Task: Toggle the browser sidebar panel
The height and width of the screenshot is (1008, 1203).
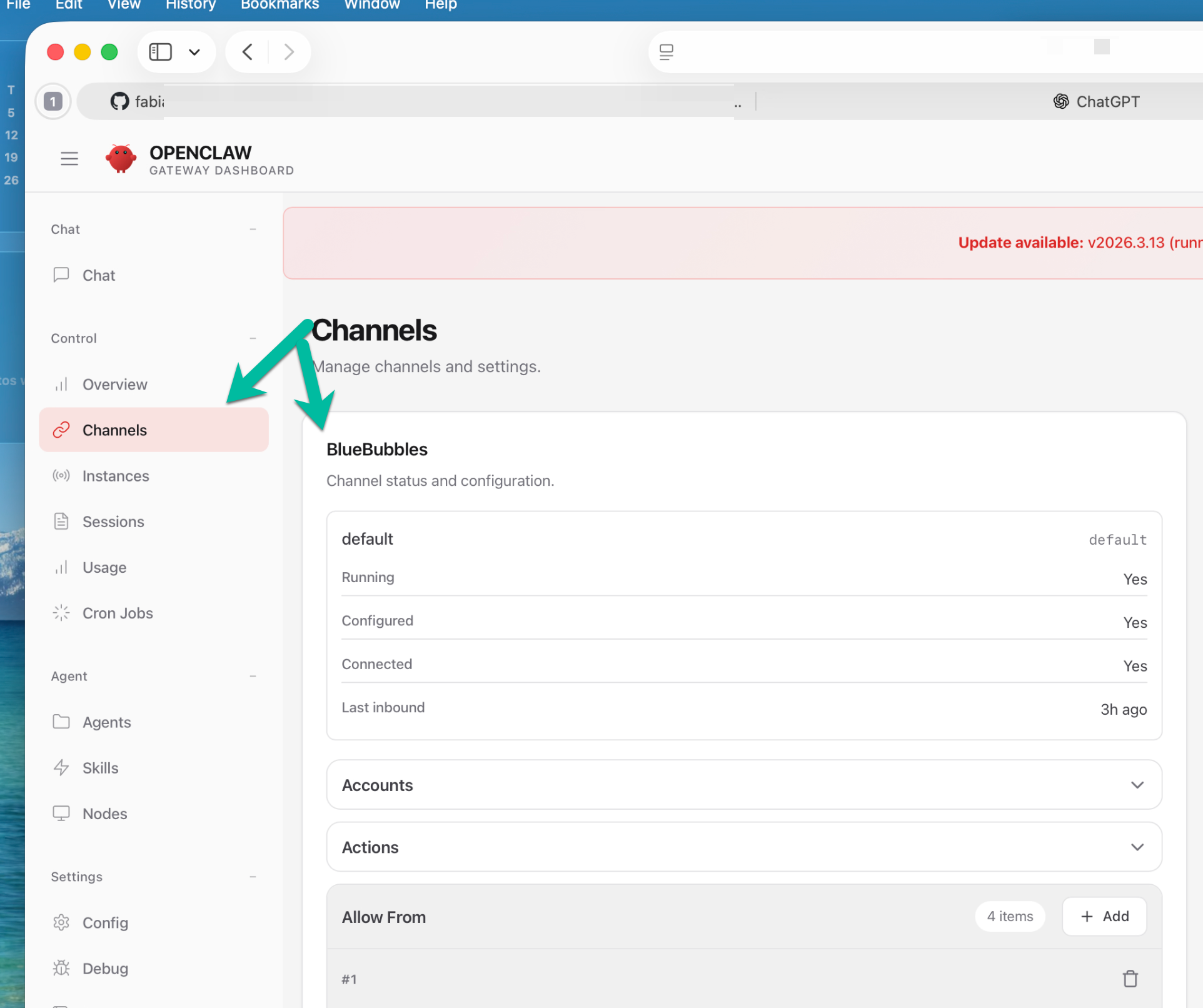Action: (x=161, y=52)
